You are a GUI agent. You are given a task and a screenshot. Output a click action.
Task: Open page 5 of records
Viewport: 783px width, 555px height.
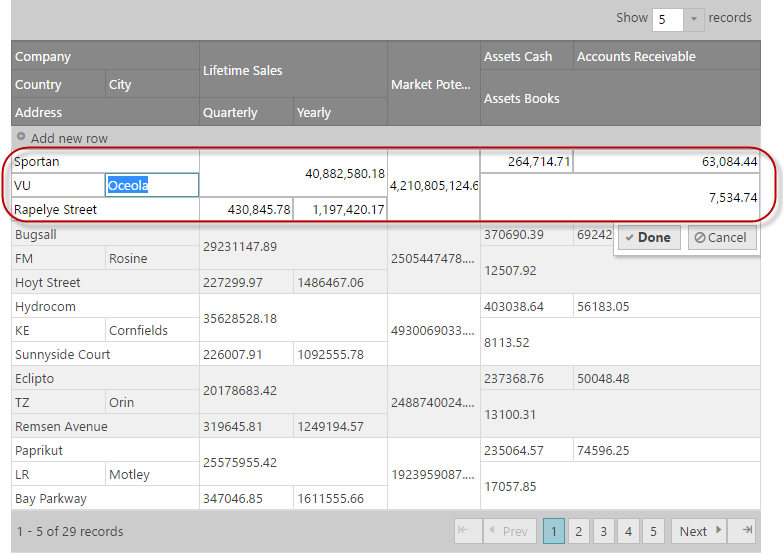tap(653, 531)
